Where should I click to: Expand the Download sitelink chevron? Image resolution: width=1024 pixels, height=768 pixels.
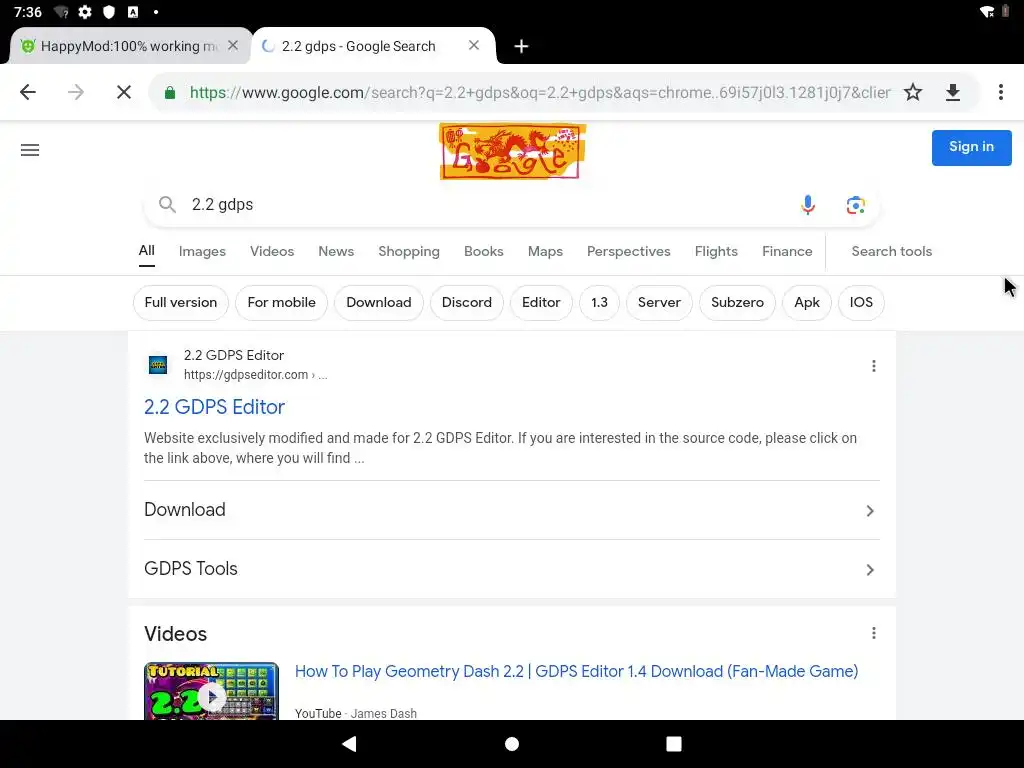[x=870, y=511]
